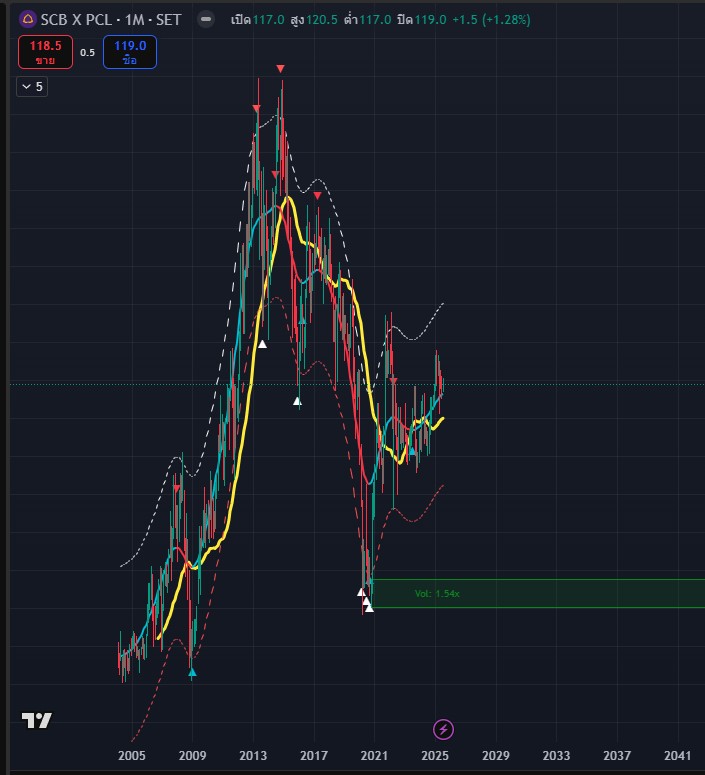Click the 2017 label on the time axis
The height and width of the screenshot is (775, 705).
(313, 755)
